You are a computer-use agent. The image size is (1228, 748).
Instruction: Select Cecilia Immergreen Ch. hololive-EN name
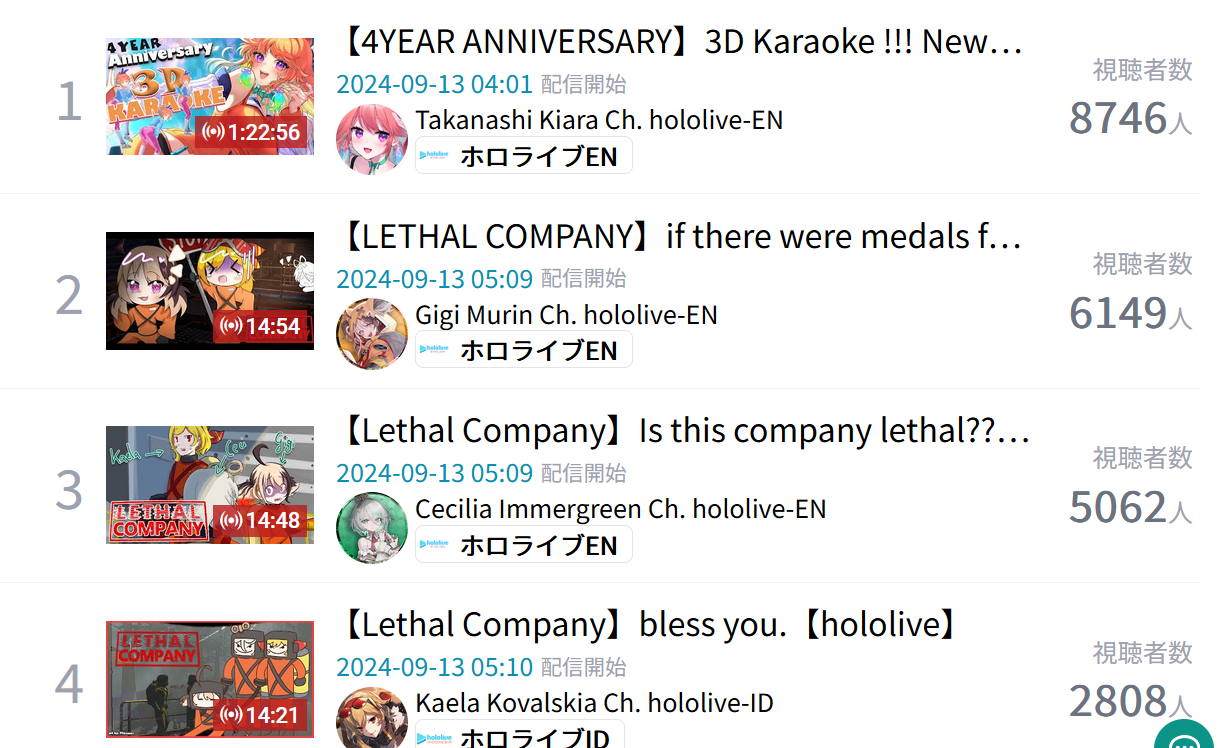[621, 508]
